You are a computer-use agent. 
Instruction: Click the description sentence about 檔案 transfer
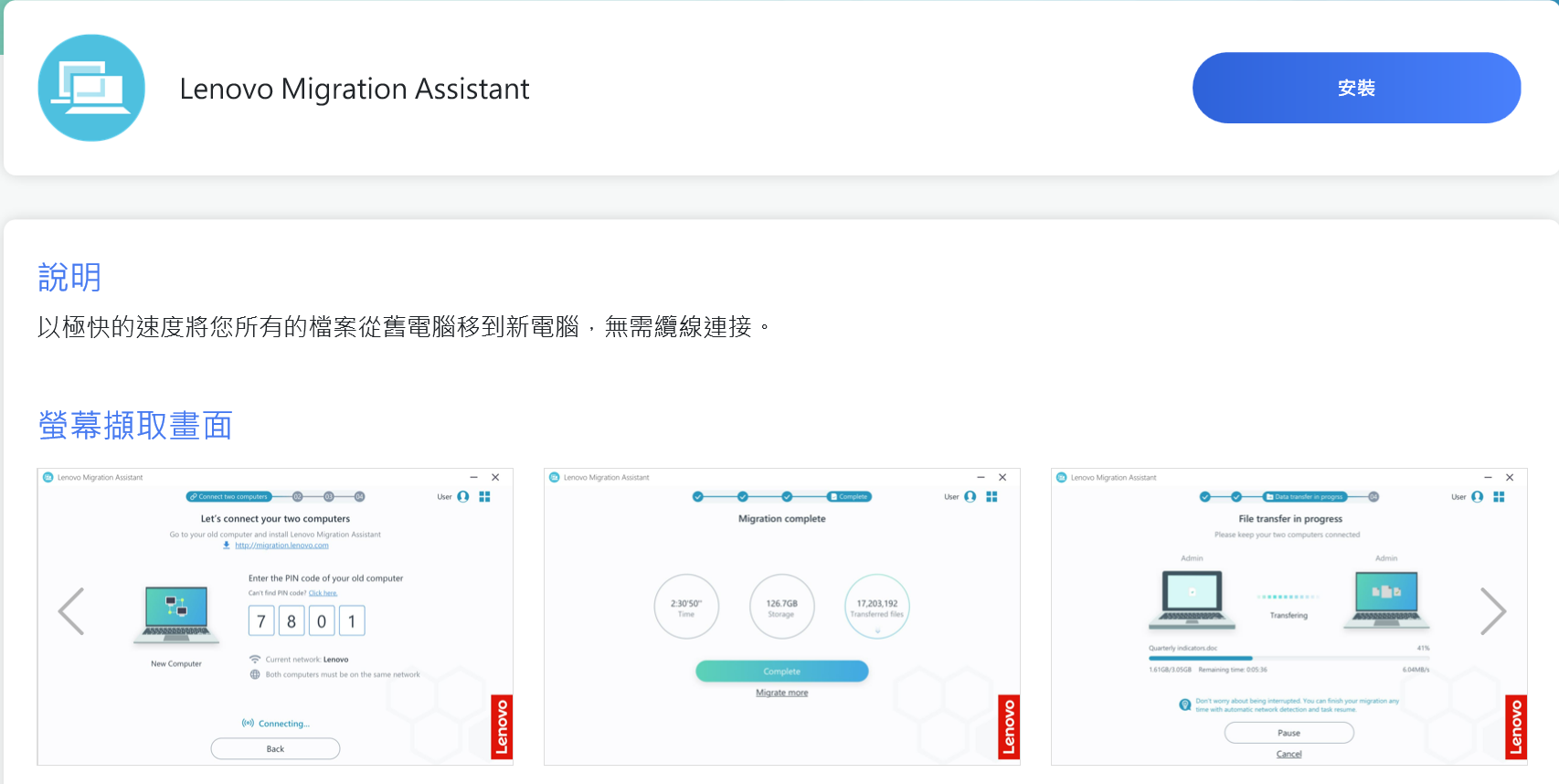coord(404,326)
